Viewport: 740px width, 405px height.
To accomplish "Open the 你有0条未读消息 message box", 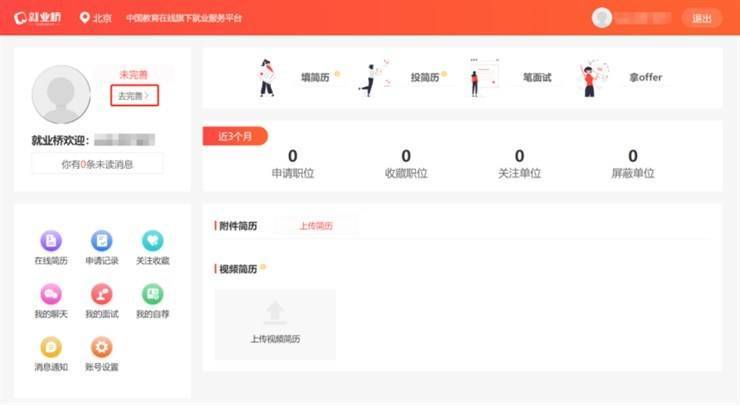I will click(97, 164).
